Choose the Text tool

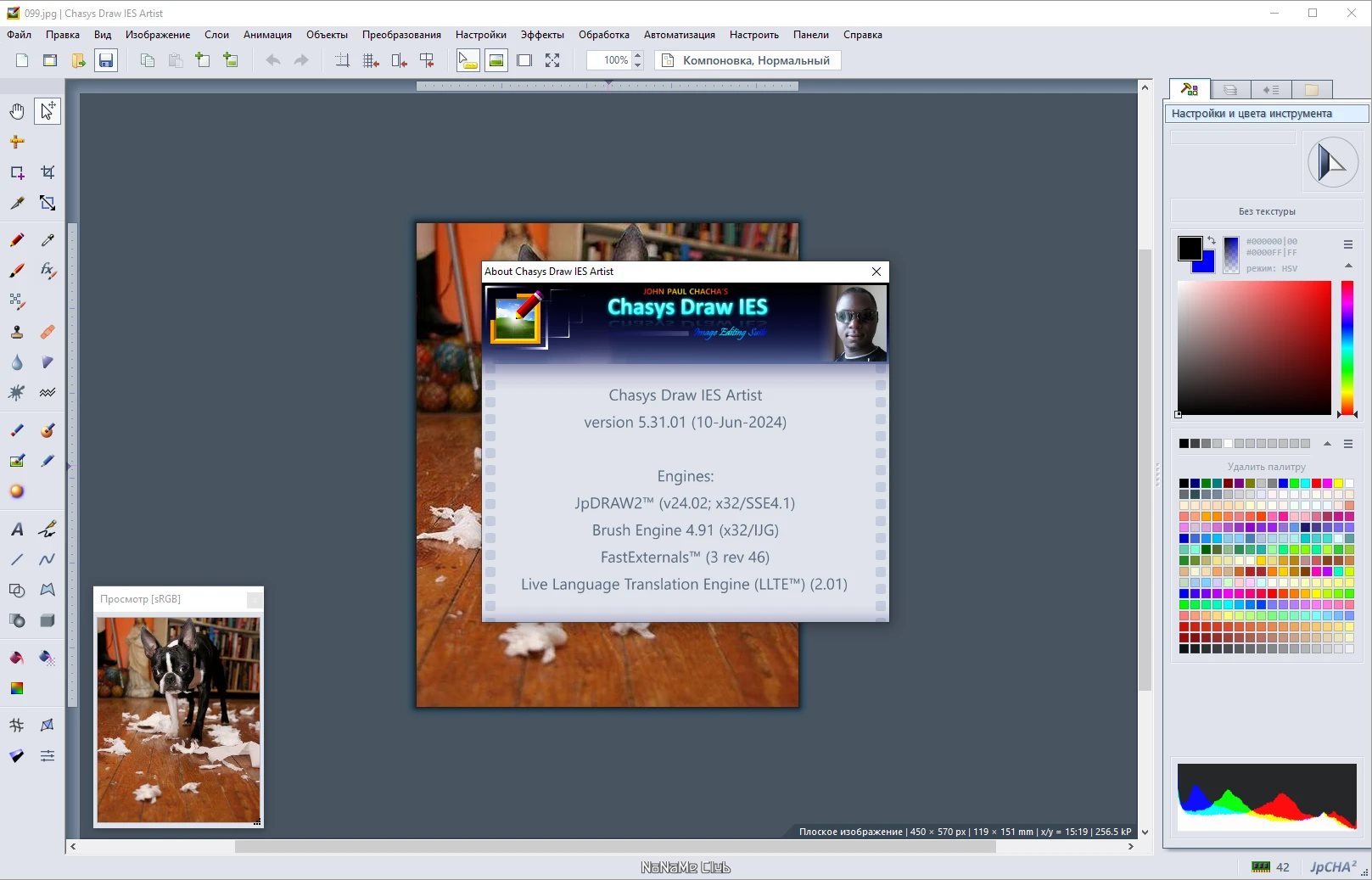(x=17, y=530)
